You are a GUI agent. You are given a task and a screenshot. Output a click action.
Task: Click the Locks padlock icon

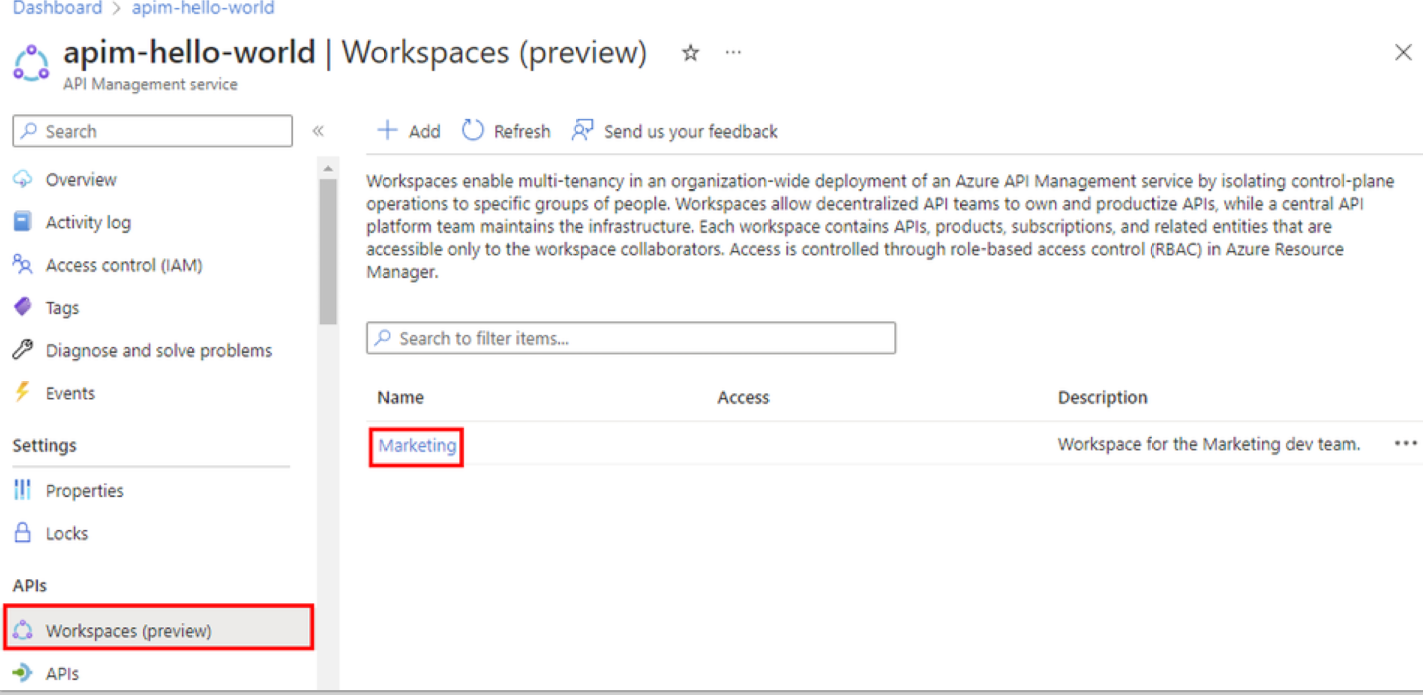(22, 533)
